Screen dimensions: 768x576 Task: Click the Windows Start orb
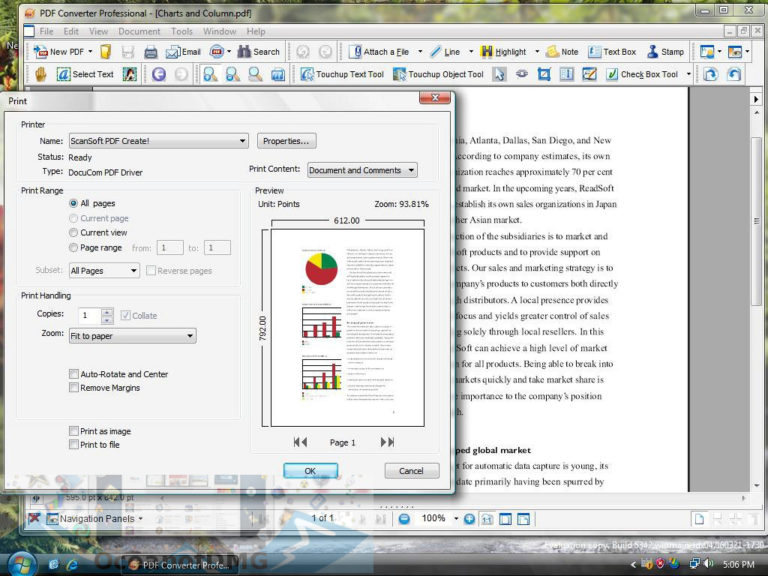pos(22,564)
